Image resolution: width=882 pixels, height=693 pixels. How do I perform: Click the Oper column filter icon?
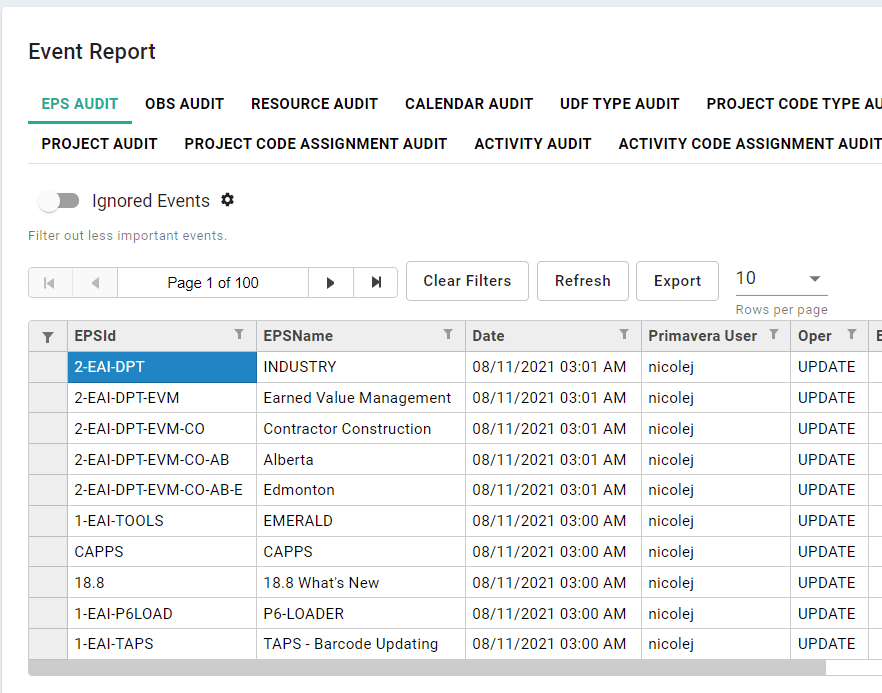(x=852, y=335)
